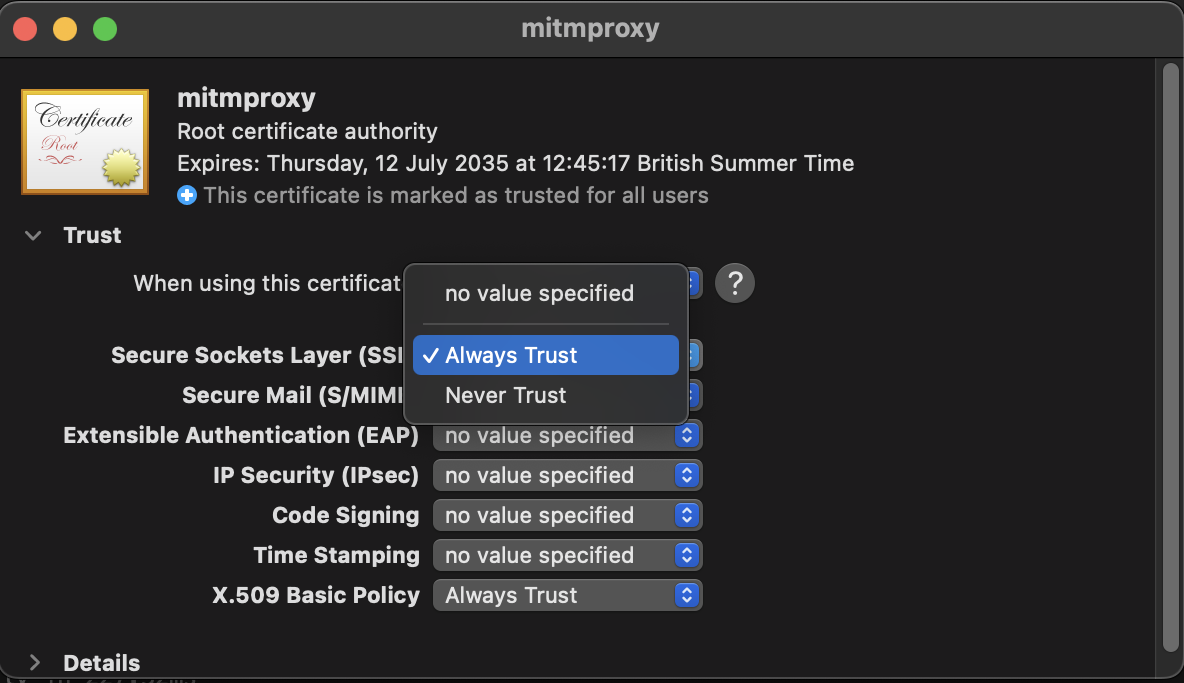Open the Time Stamping trust dropdown
1184x683 pixels.
pos(568,555)
